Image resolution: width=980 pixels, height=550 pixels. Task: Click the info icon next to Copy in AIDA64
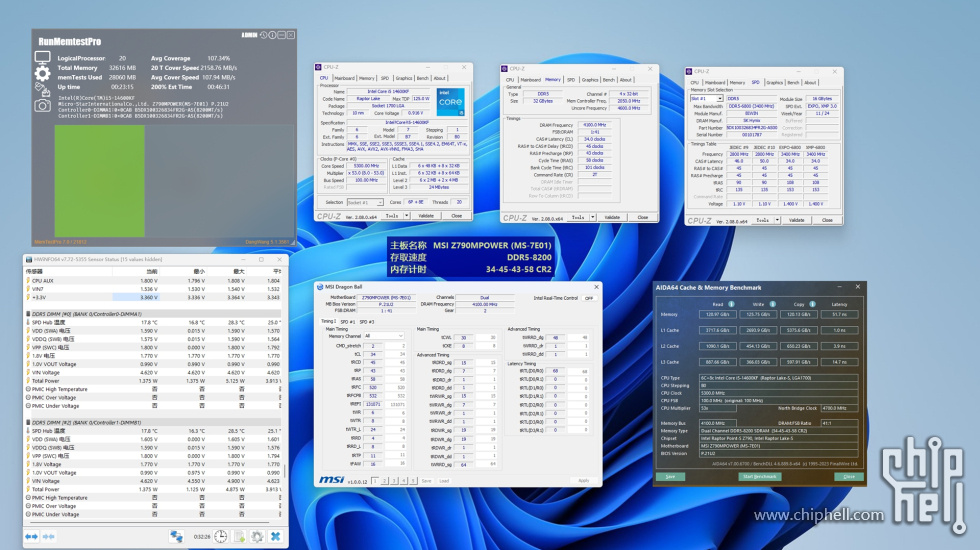[812, 304]
